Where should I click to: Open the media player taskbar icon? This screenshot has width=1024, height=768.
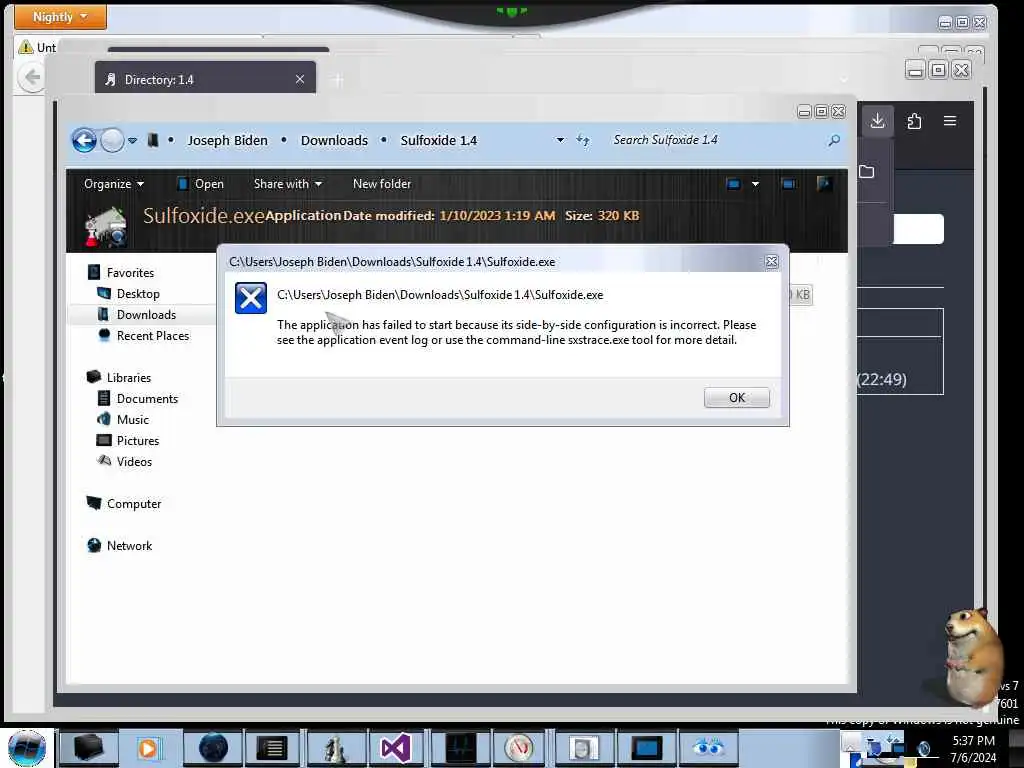[x=149, y=748]
